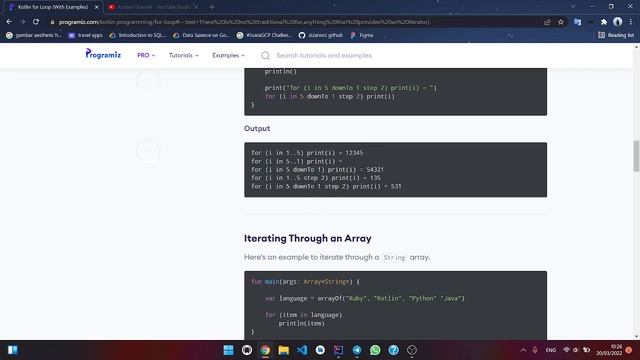Reload the page with the refresh icon
Viewport: 640px width, 360px height.
36,22
